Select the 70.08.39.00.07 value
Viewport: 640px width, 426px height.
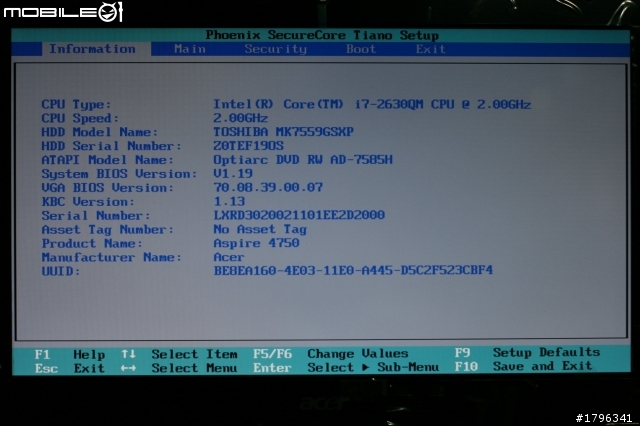point(268,187)
